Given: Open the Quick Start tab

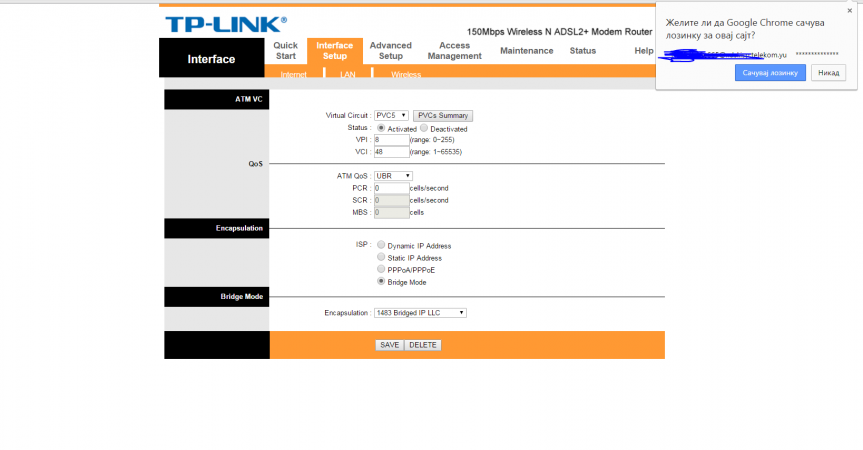Looking at the screenshot, I should pyautogui.click(x=286, y=51).
